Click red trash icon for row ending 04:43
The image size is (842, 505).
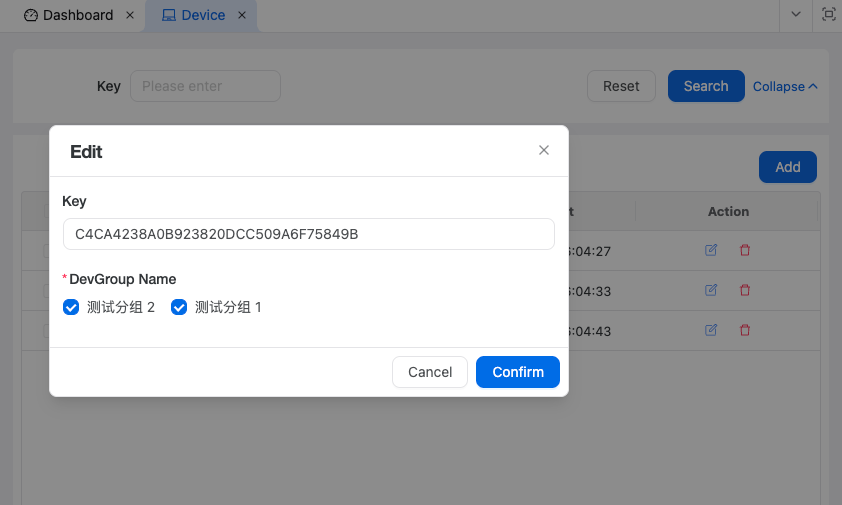(744, 329)
